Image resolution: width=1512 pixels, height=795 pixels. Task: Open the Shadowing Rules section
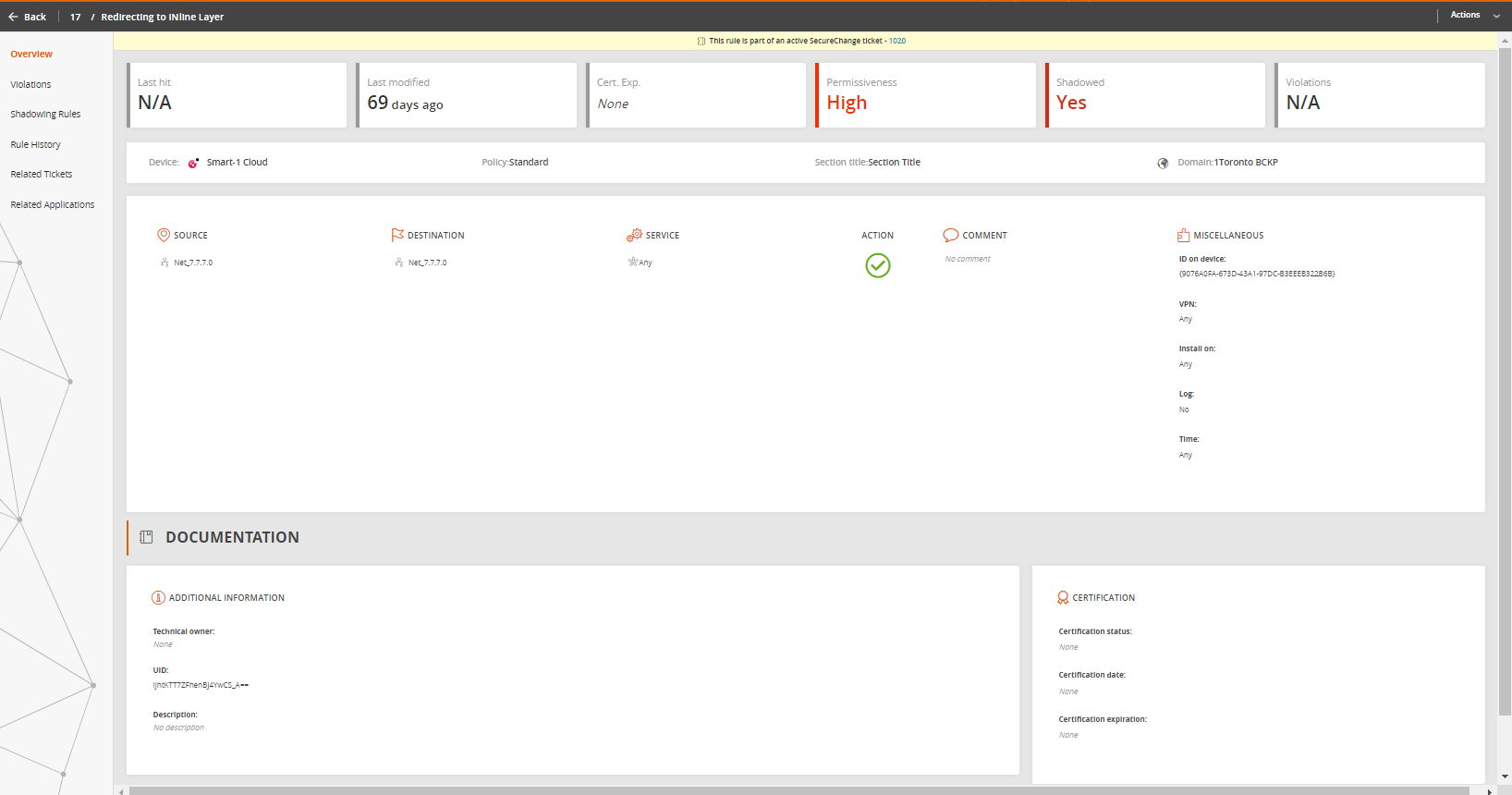(x=45, y=115)
